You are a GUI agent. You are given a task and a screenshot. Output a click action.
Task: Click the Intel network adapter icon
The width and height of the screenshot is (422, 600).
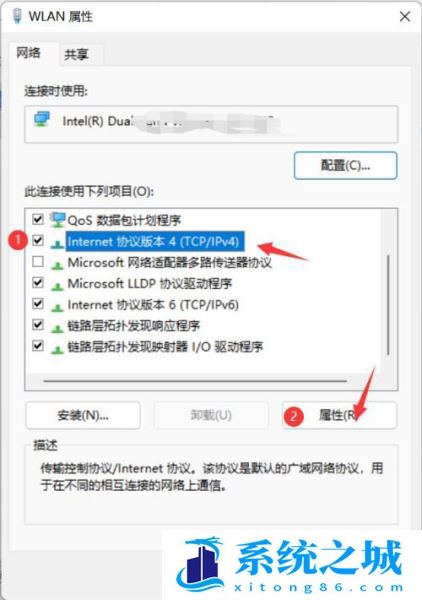[42, 120]
